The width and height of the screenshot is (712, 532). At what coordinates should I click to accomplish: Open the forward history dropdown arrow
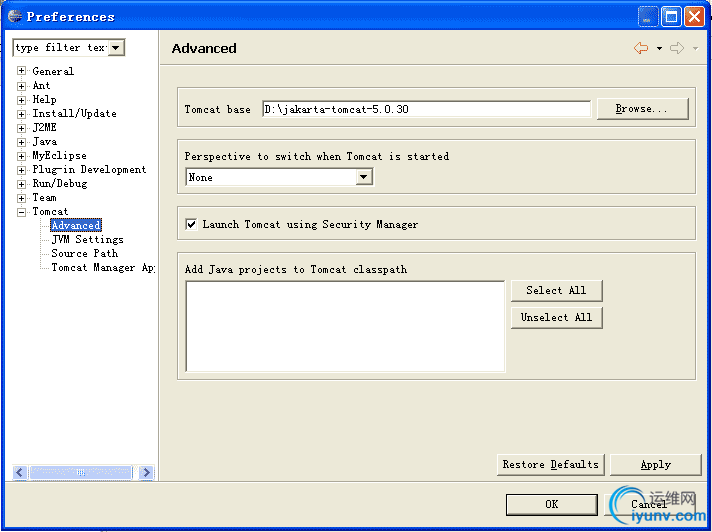[x=695, y=49]
